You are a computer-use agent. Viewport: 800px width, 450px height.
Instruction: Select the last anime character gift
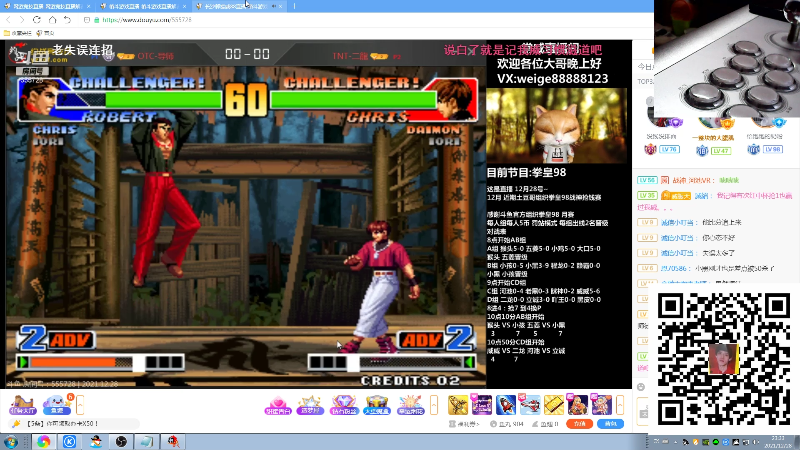[x=602, y=405]
